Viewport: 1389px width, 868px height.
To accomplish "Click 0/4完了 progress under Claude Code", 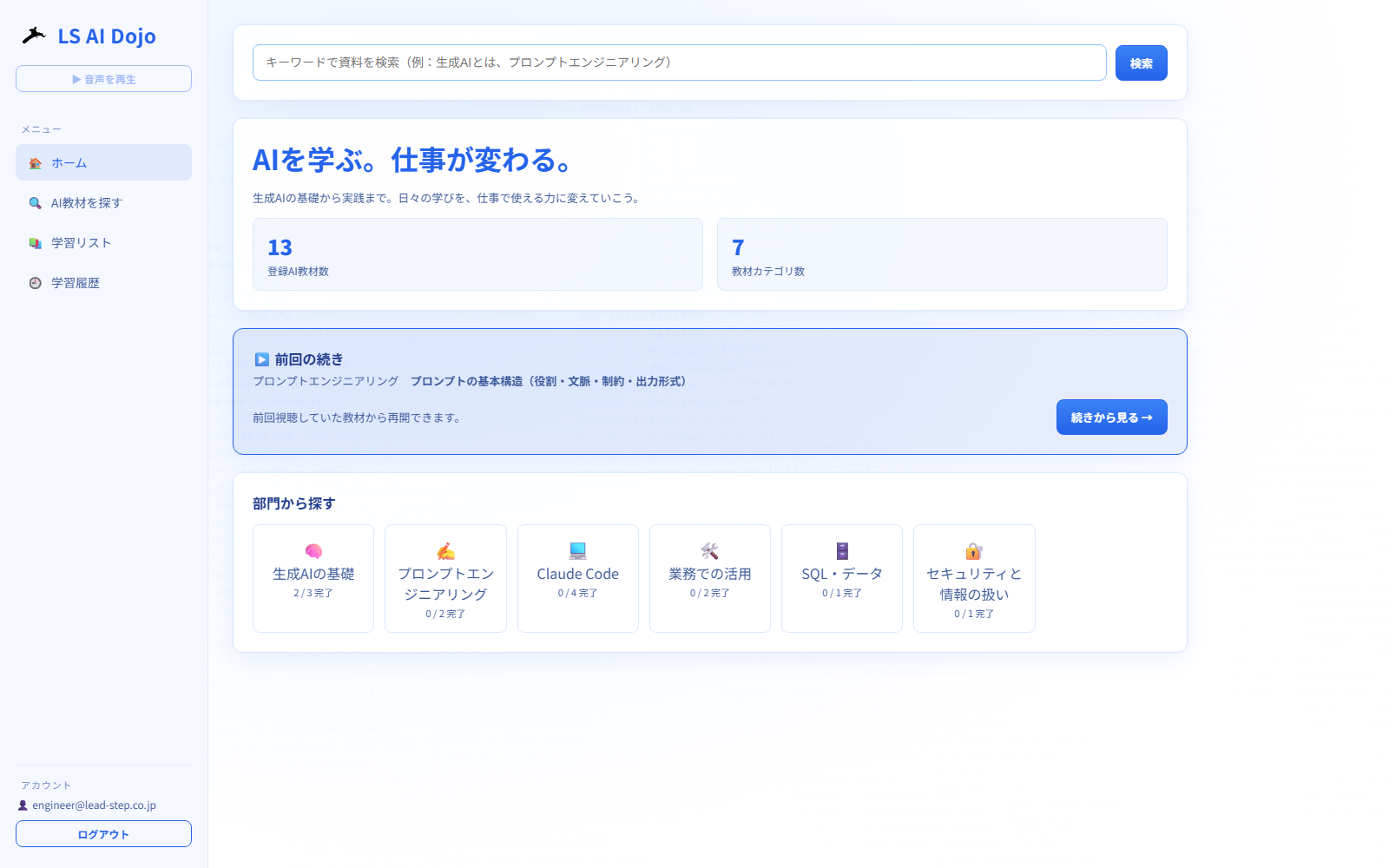I will pyautogui.click(x=578, y=593).
